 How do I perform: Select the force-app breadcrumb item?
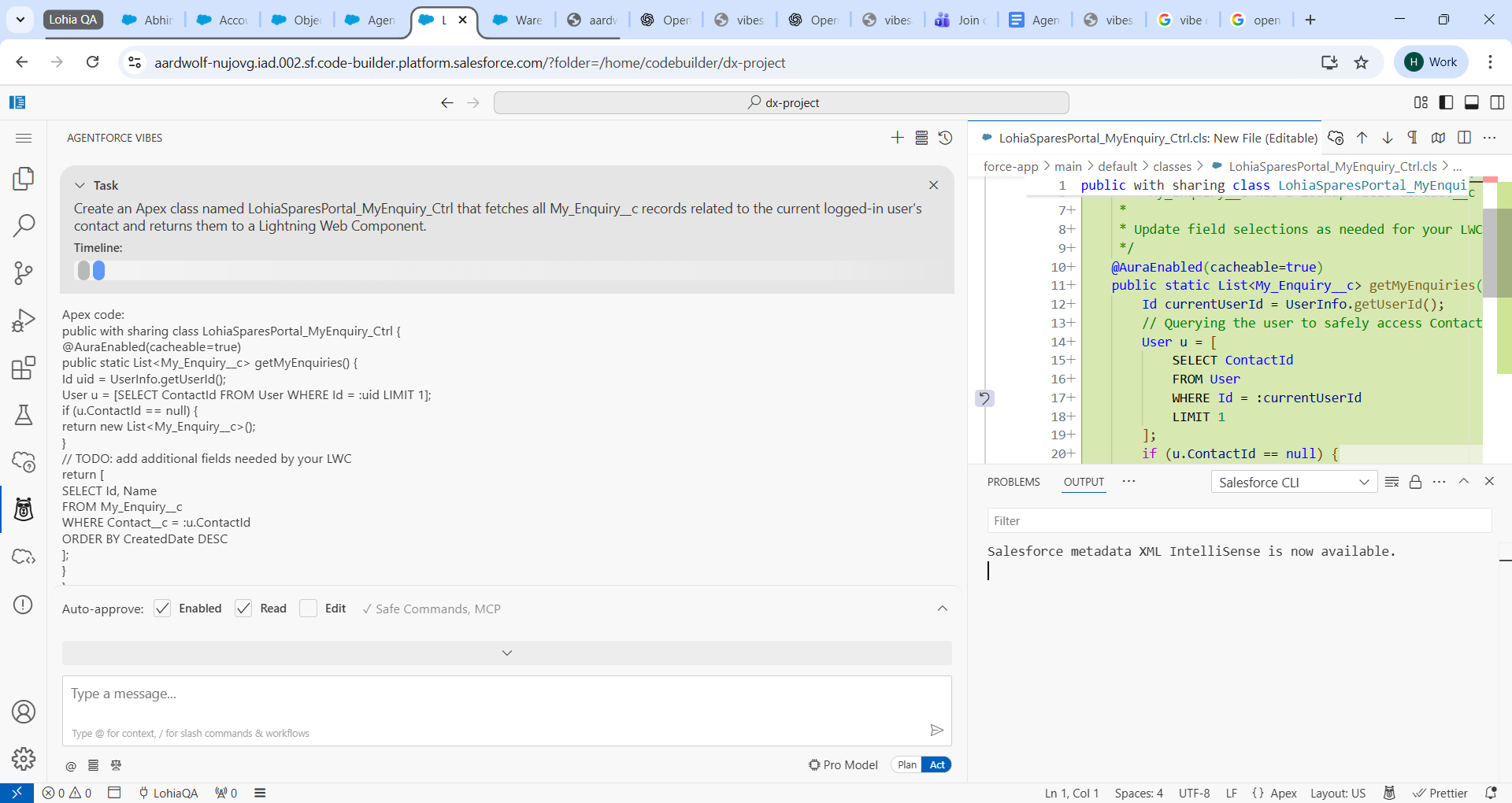click(1010, 166)
